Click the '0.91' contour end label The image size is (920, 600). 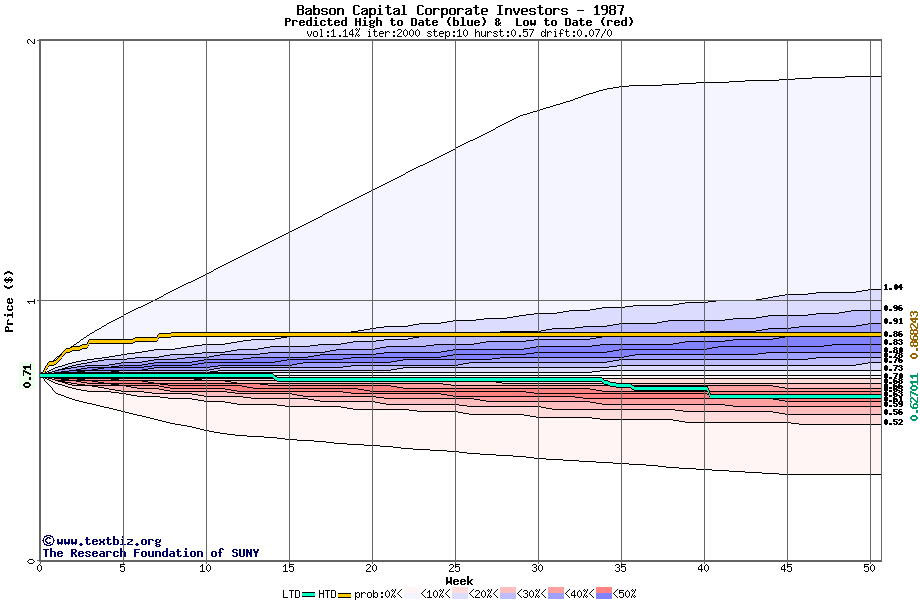(x=893, y=321)
